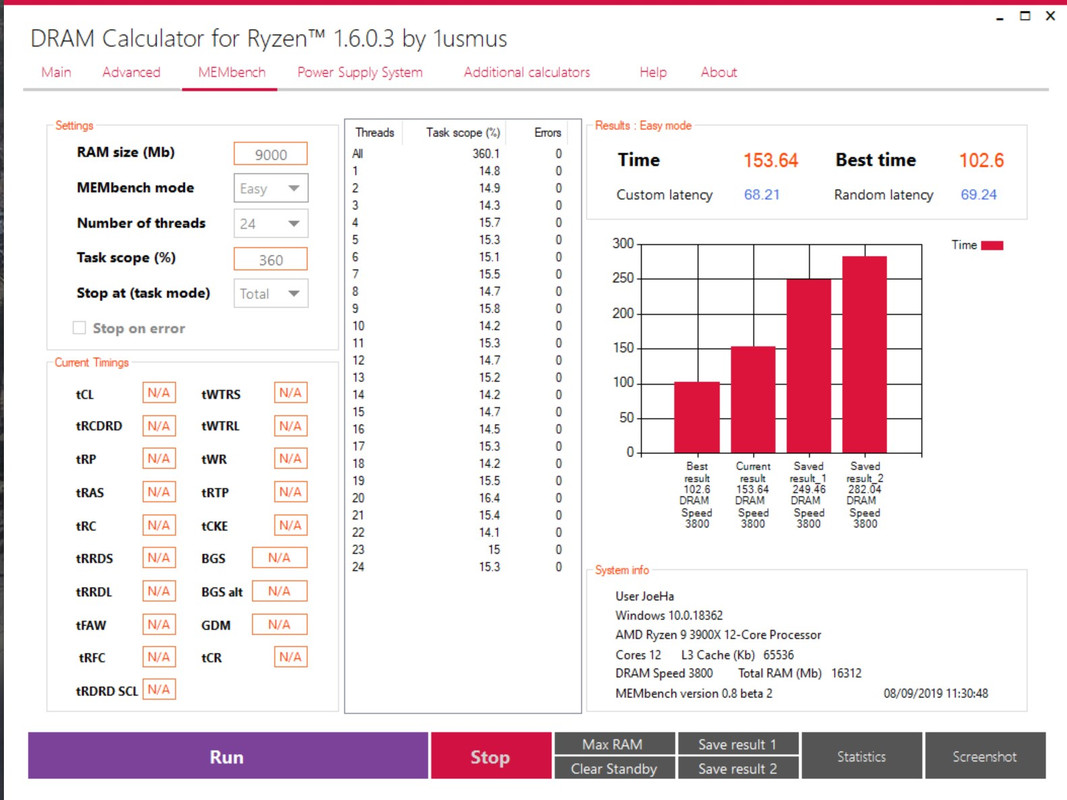
Task: Enable Stop on error checkbox
Action: coord(80,328)
